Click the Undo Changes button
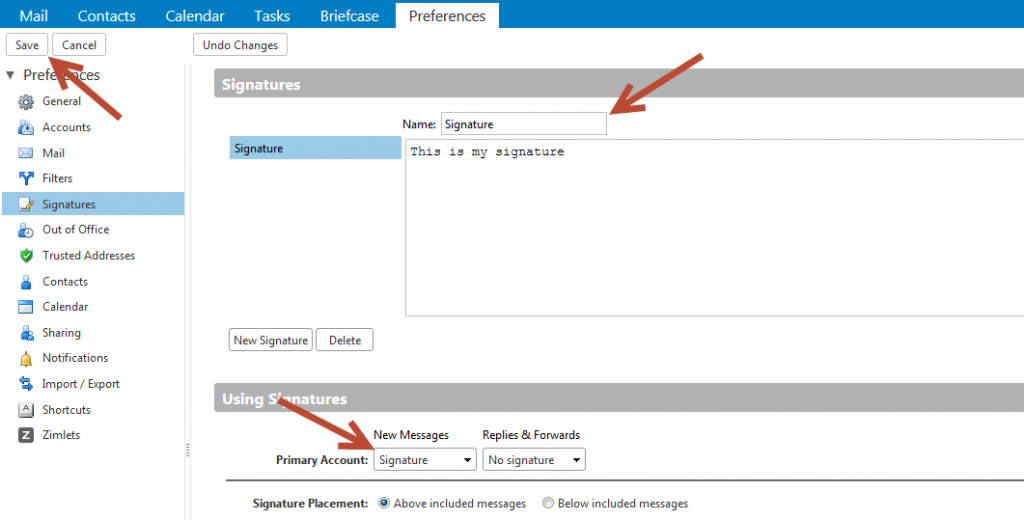 (x=240, y=45)
